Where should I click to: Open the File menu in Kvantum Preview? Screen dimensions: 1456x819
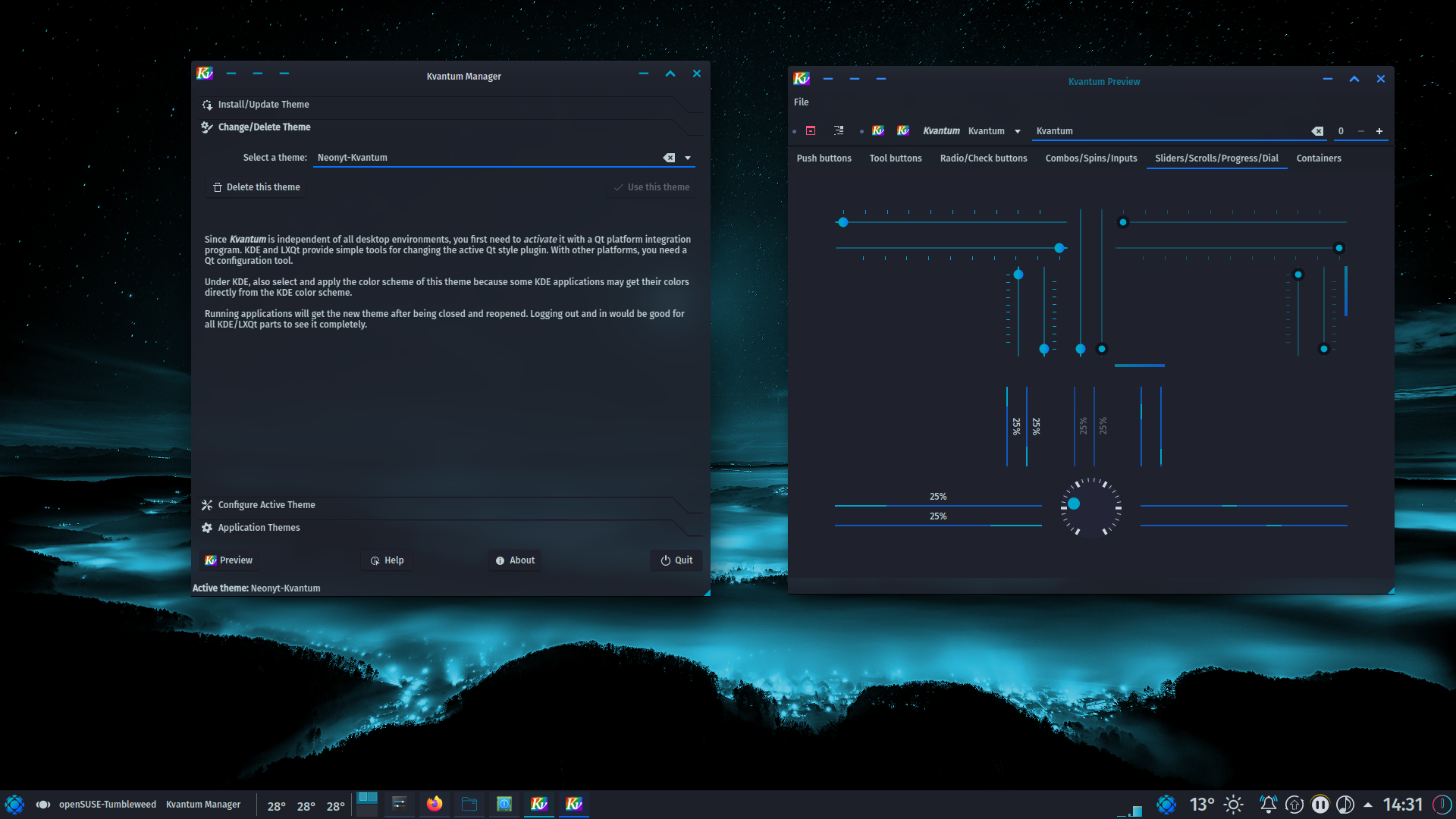click(x=802, y=102)
